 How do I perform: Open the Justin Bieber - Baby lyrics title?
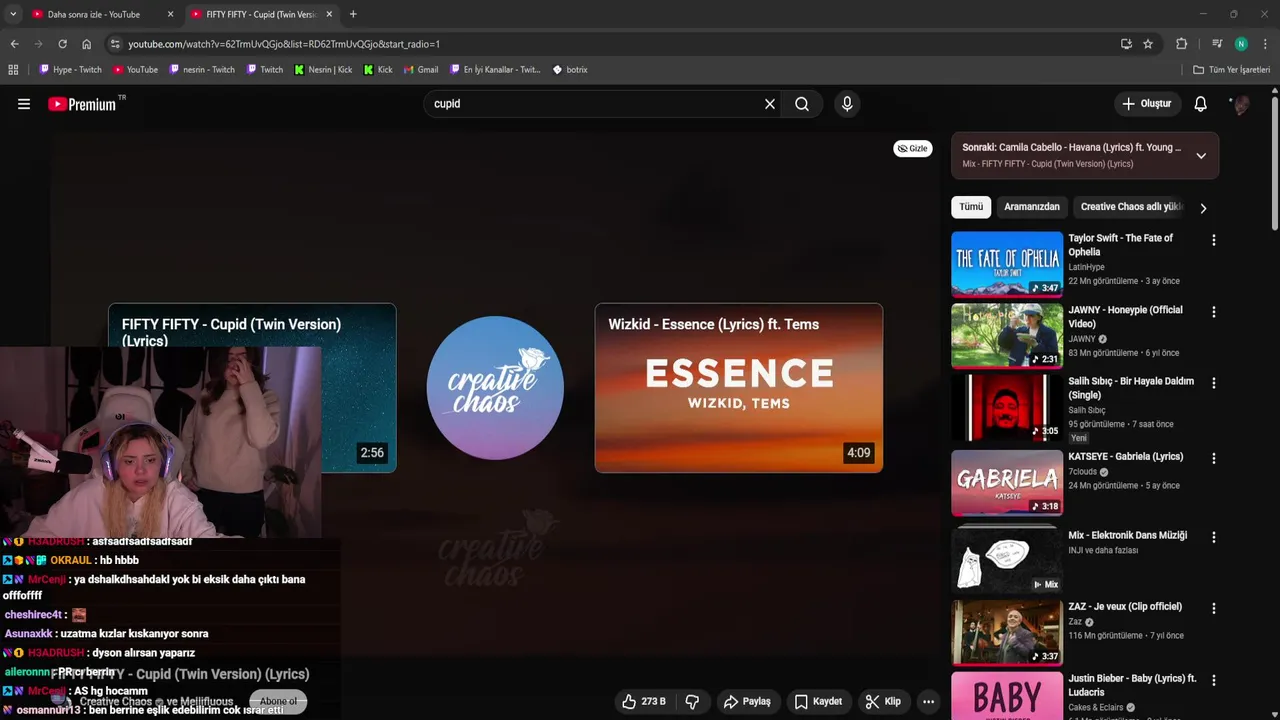[1132, 685]
